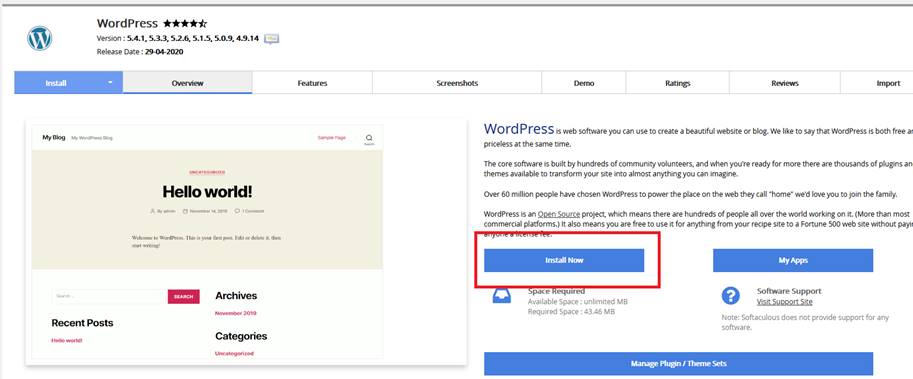913x379 pixels.
Task: Click the WordPress heading in the description
Action: tap(519, 129)
